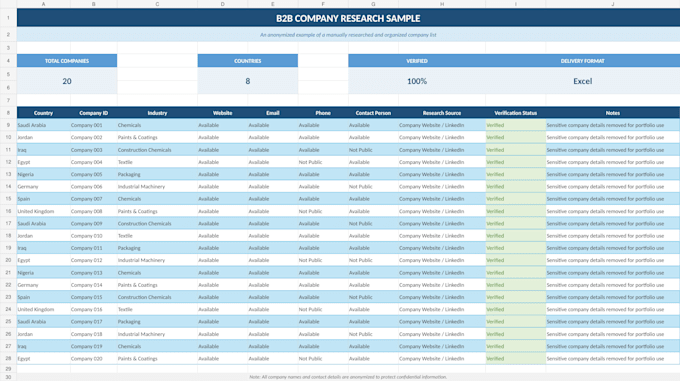
Task: Select Construction Chemicals for Company 003
Action: pyautogui.click(x=157, y=150)
